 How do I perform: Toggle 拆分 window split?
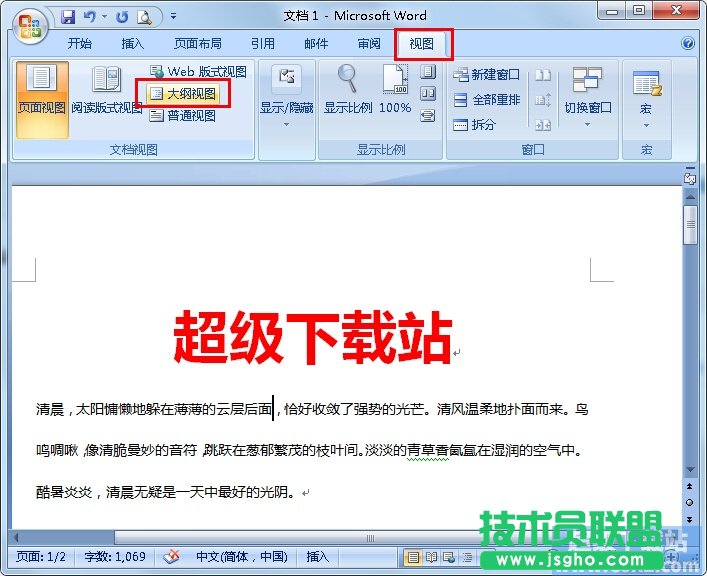click(475, 125)
